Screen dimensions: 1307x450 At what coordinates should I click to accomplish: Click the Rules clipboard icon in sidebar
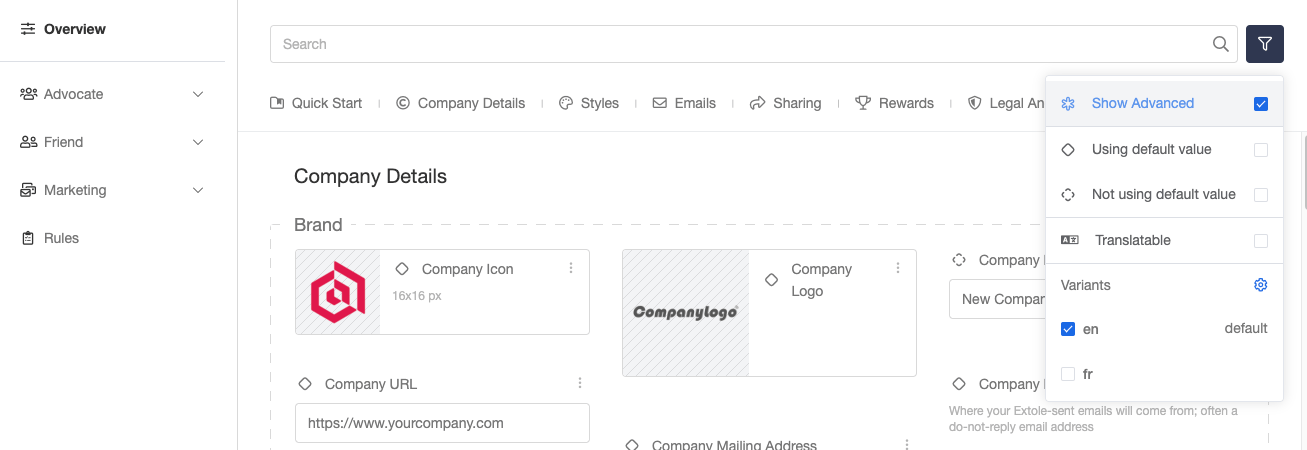(28, 238)
